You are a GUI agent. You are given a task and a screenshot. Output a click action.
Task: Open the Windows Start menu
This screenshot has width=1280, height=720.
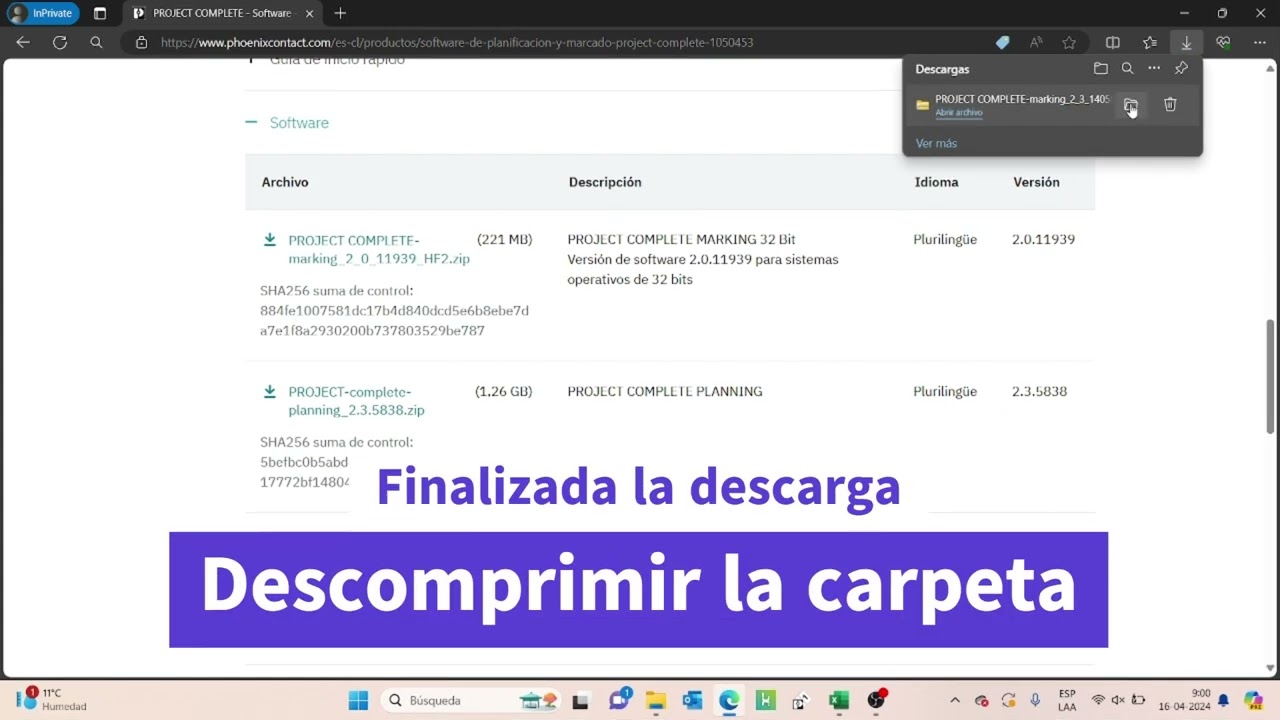pos(358,700)
